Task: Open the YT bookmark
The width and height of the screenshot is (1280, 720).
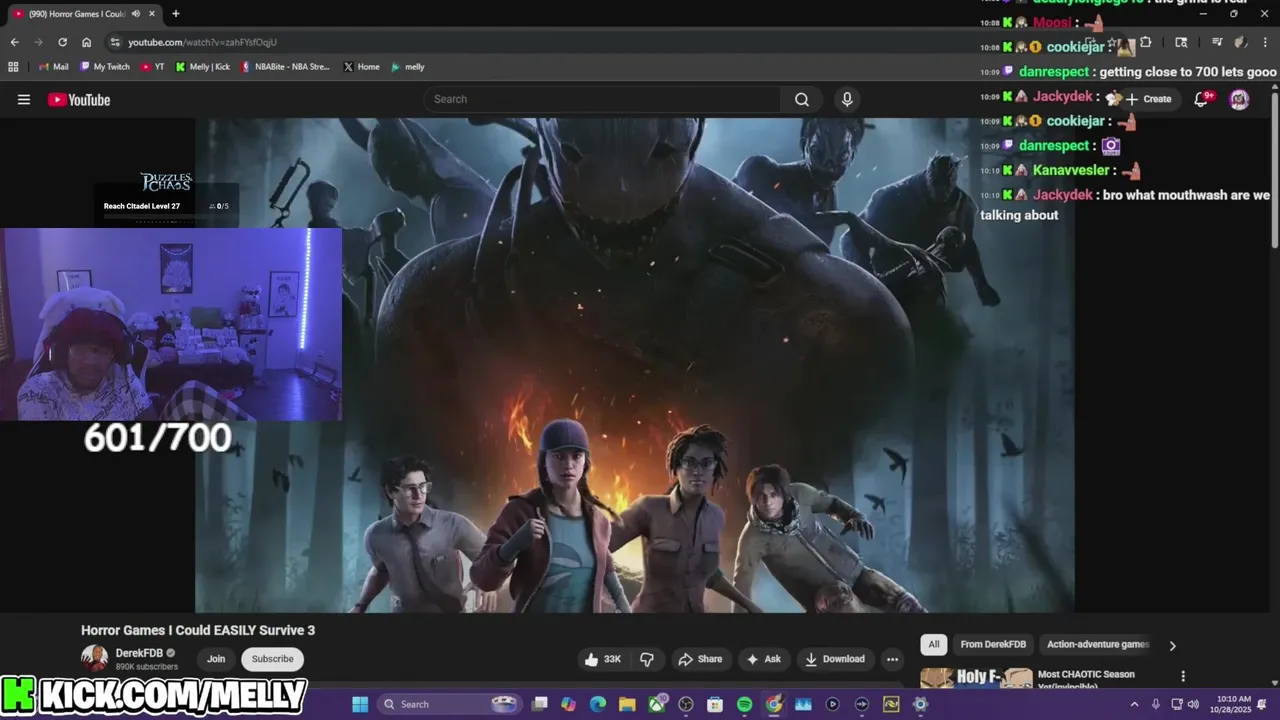Action: point(153,67)
